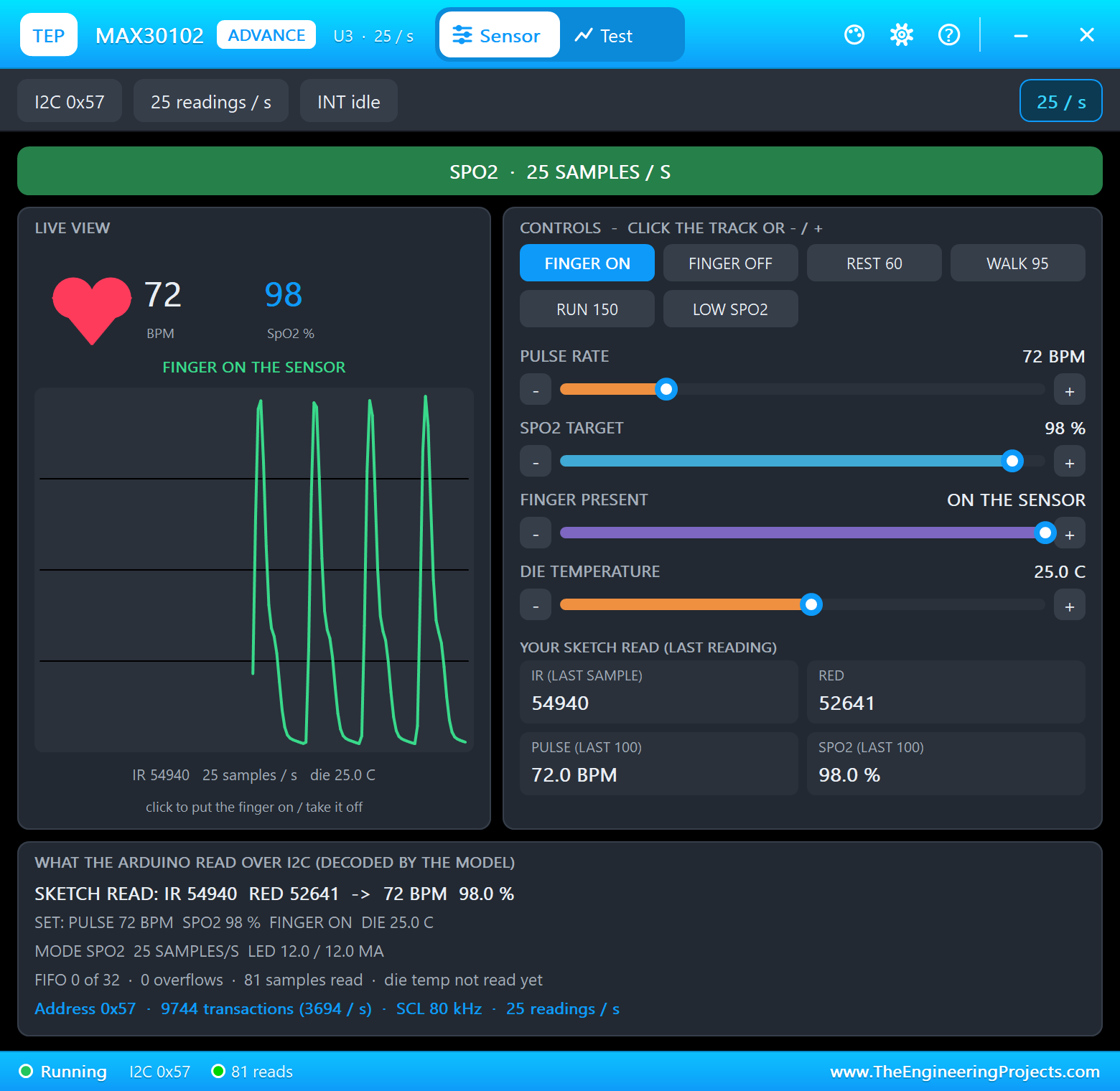
Task: Click the 25 readings / s chip
Action: coord(211,100)
